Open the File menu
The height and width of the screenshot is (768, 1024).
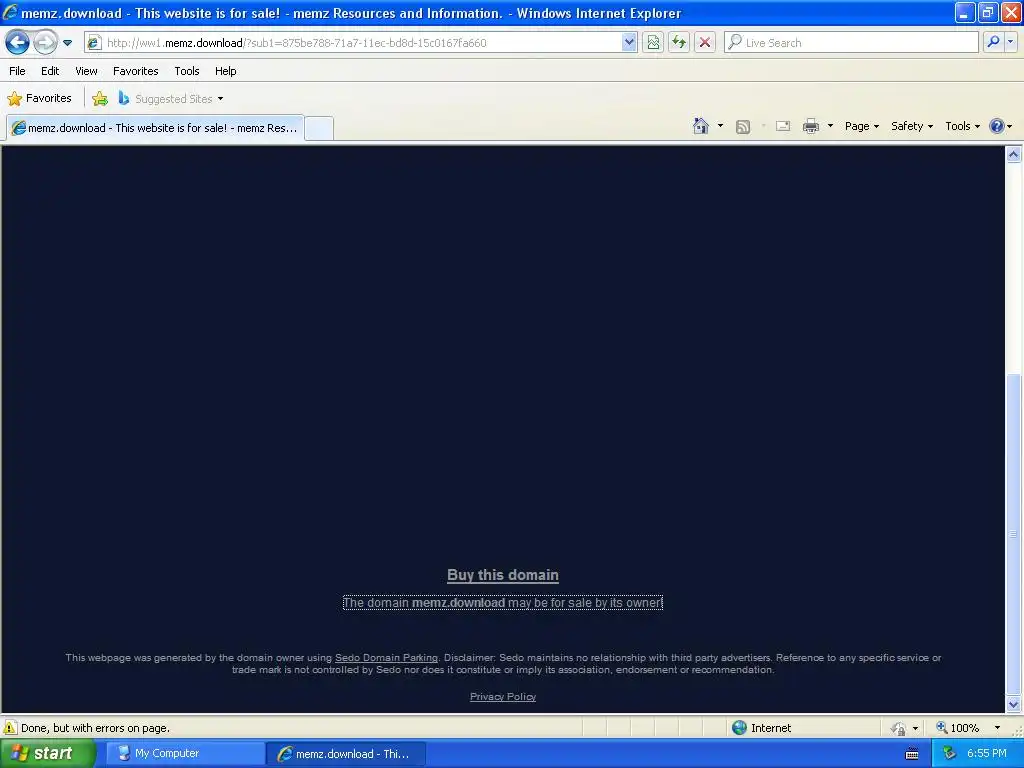tap(17, 71)
